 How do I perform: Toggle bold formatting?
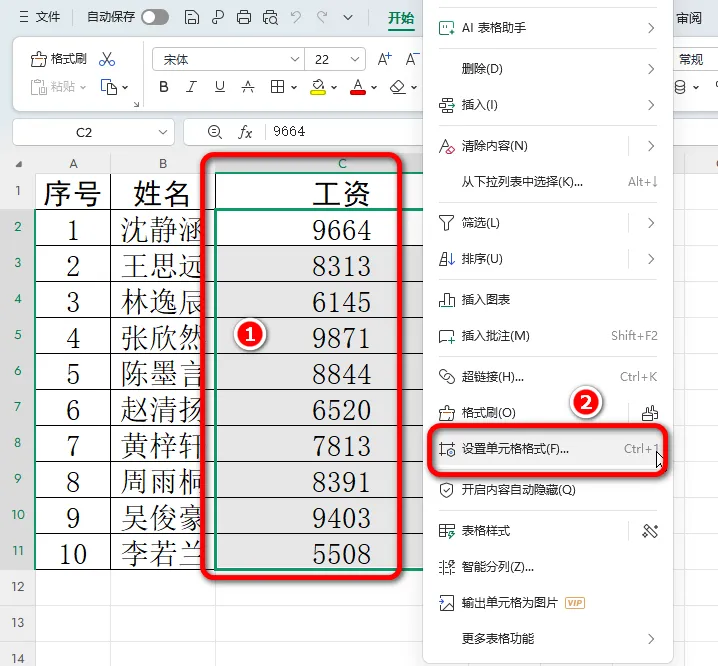point(163,87)
